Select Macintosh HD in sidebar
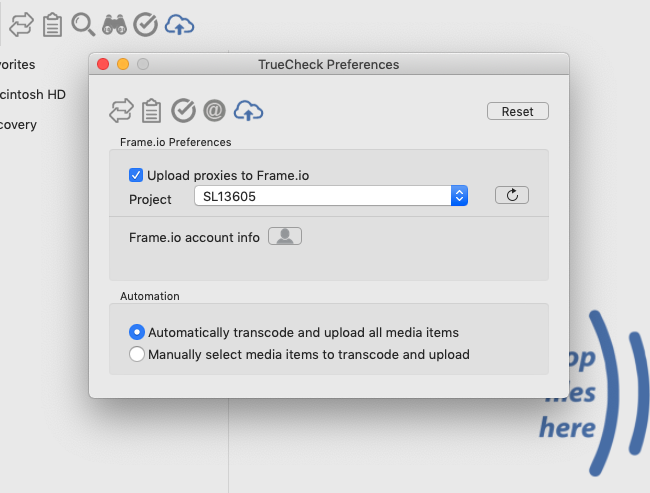 pos(32,95)
